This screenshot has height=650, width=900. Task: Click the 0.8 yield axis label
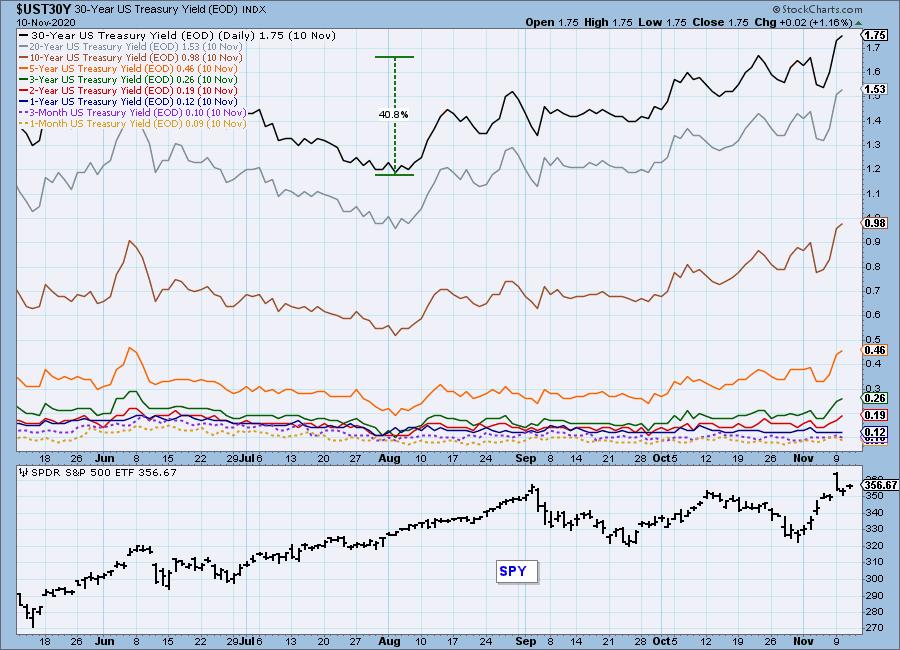873,266
